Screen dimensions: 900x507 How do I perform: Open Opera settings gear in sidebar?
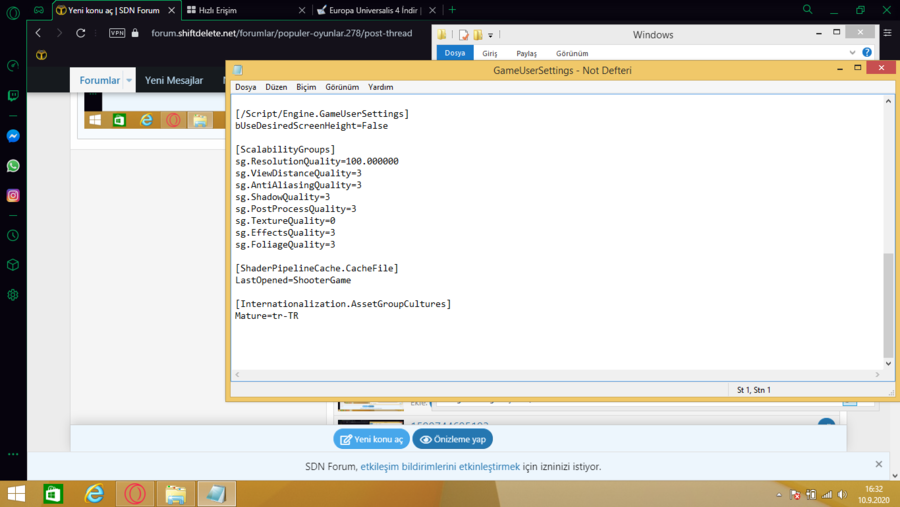(13, 295)
